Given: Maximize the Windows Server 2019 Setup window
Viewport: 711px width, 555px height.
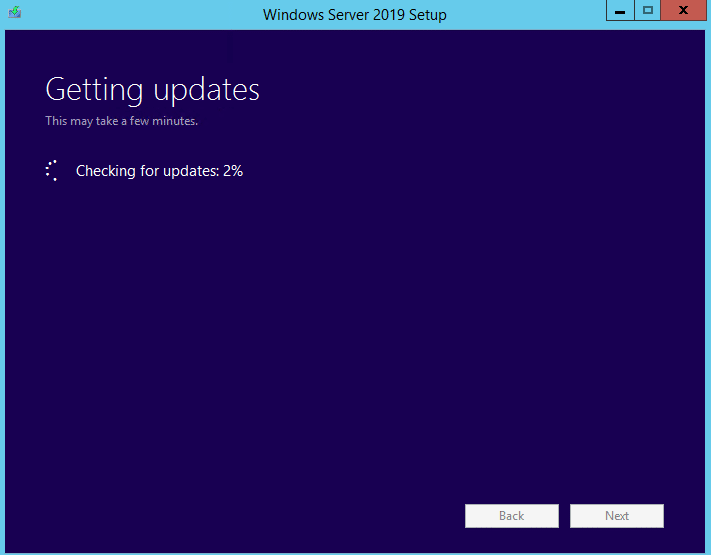Looking at the screenshot, I should tap(648, 10).
